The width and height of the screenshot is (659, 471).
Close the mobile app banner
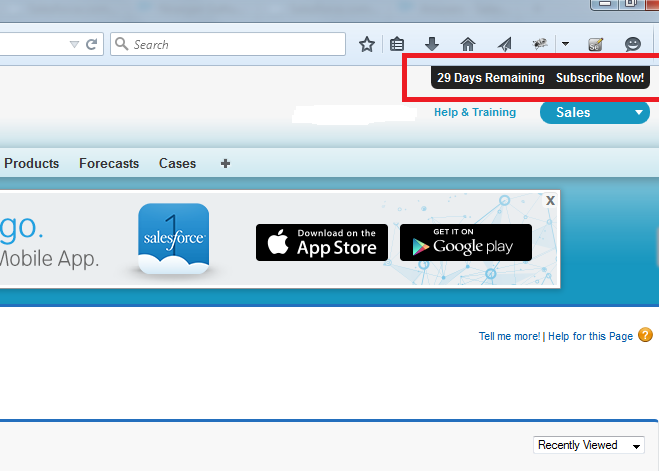click(x=550, y=200)
